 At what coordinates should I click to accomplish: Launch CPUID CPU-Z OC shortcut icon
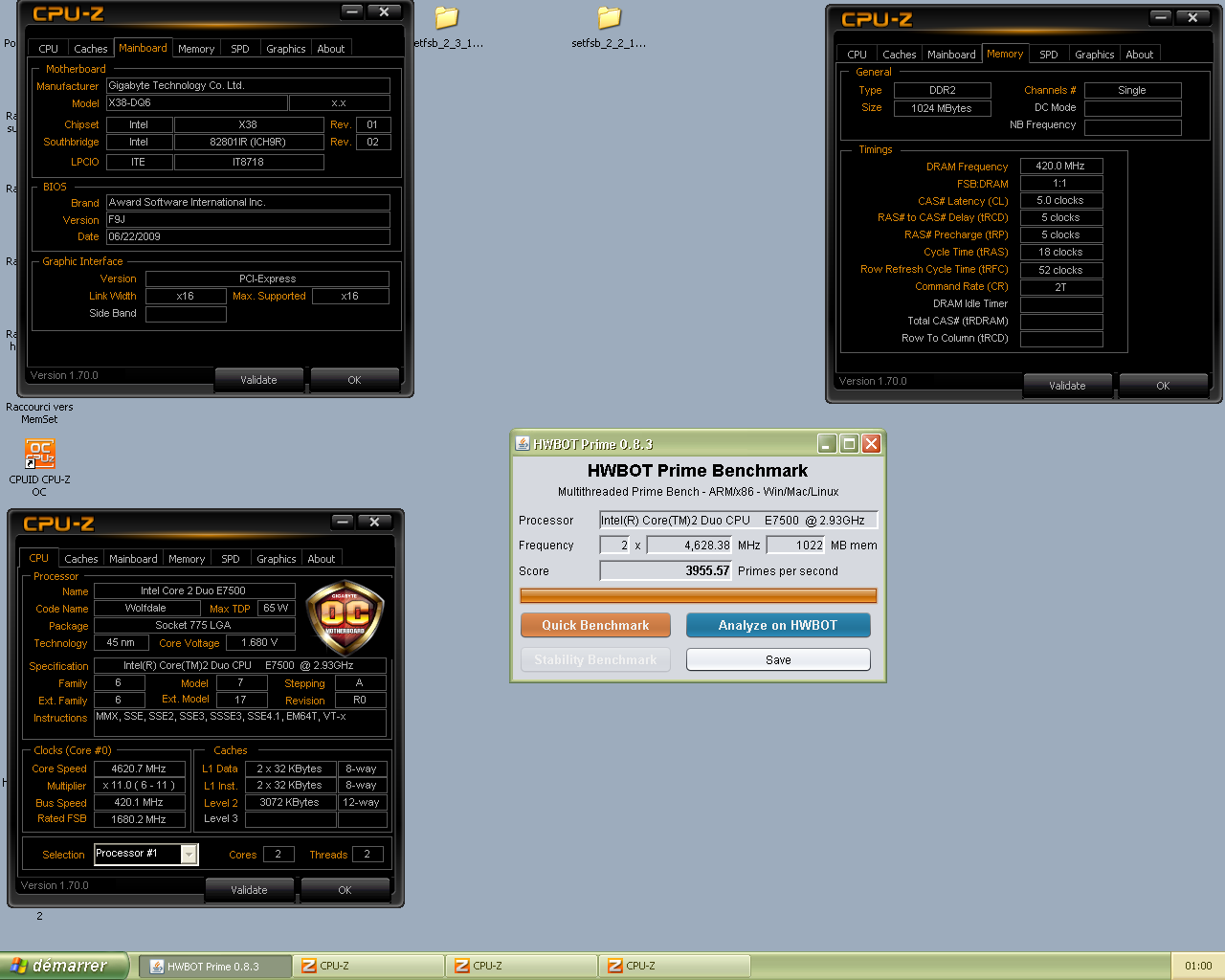(39, 454)
